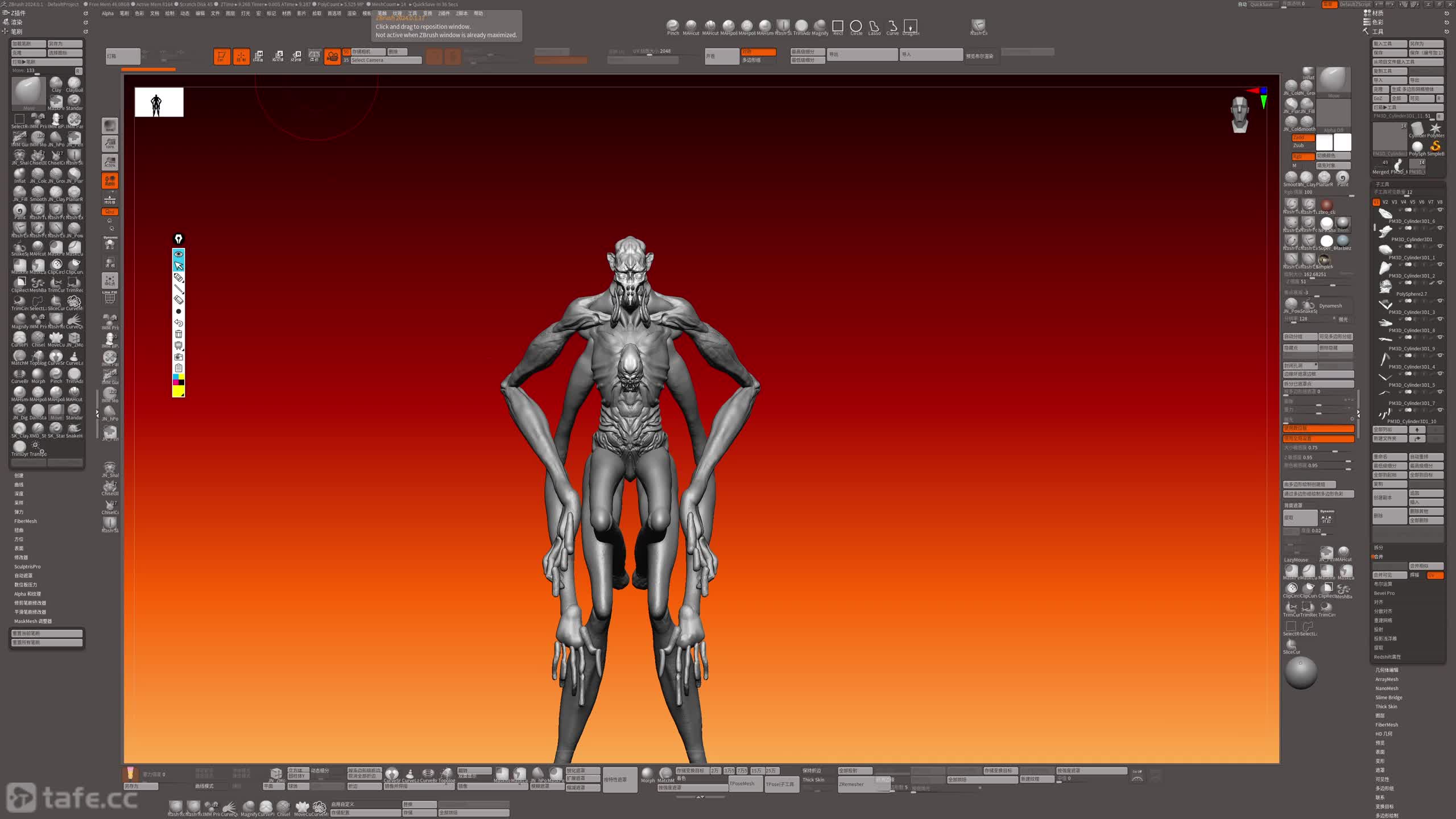This screenshot has height=819, width=1456.
Task: Click the 灯箱 LightBox button
Action: 123,56
